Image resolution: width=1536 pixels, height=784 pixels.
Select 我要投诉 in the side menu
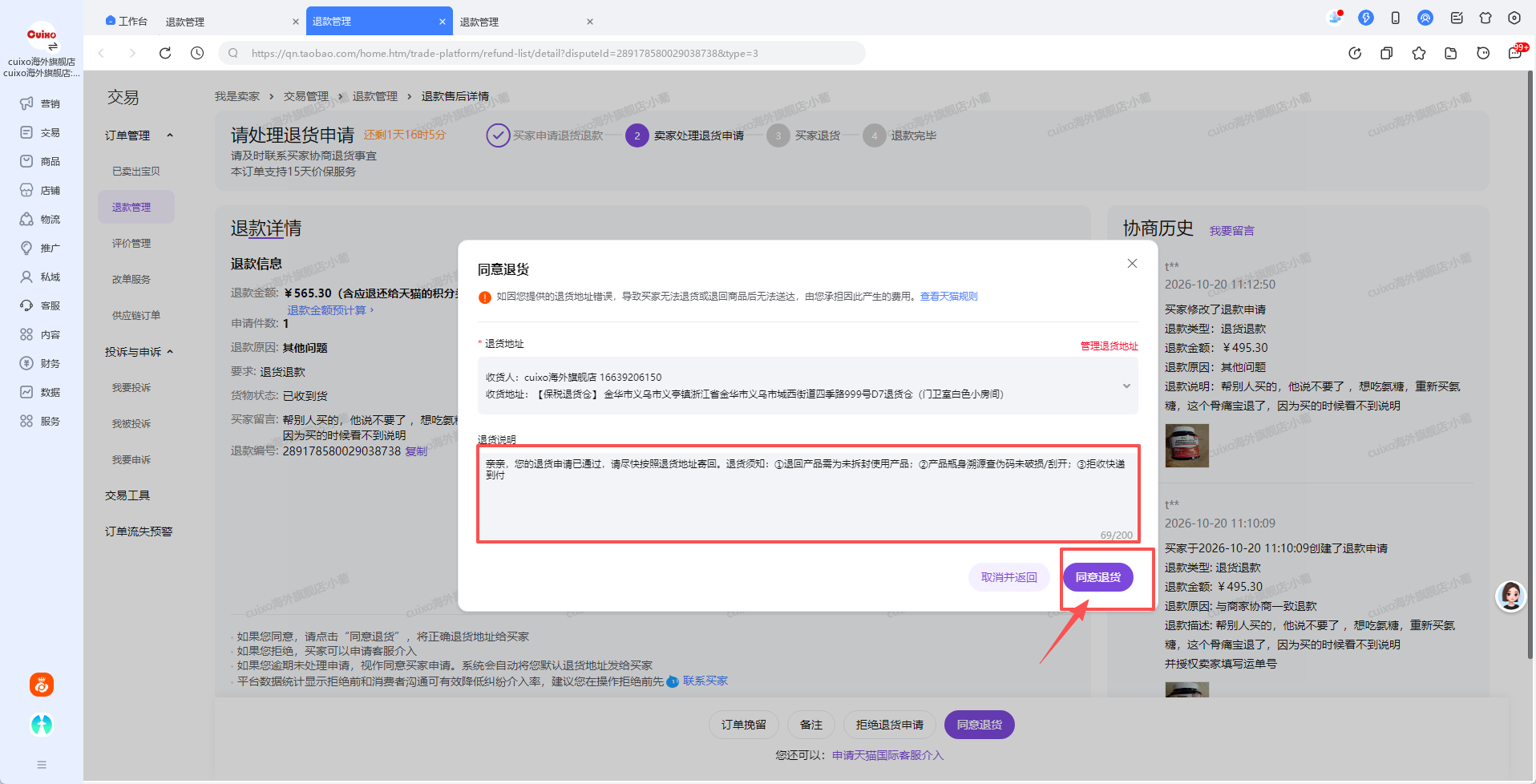point(131,388)
